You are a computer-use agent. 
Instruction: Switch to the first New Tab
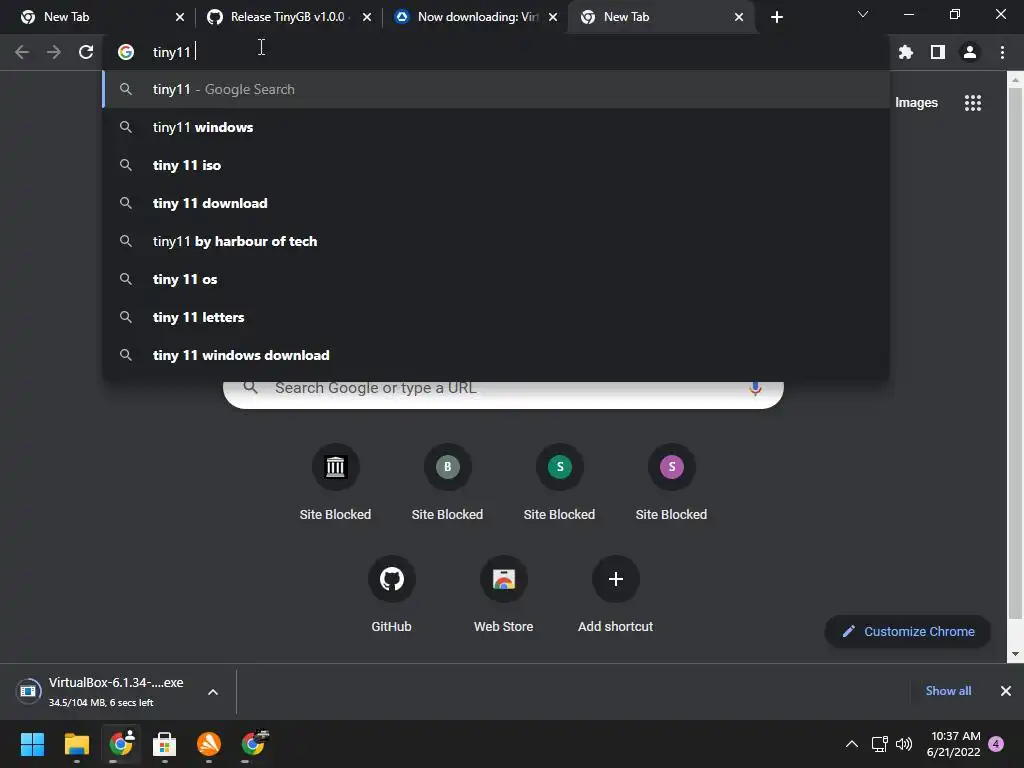tap(98, 17)
